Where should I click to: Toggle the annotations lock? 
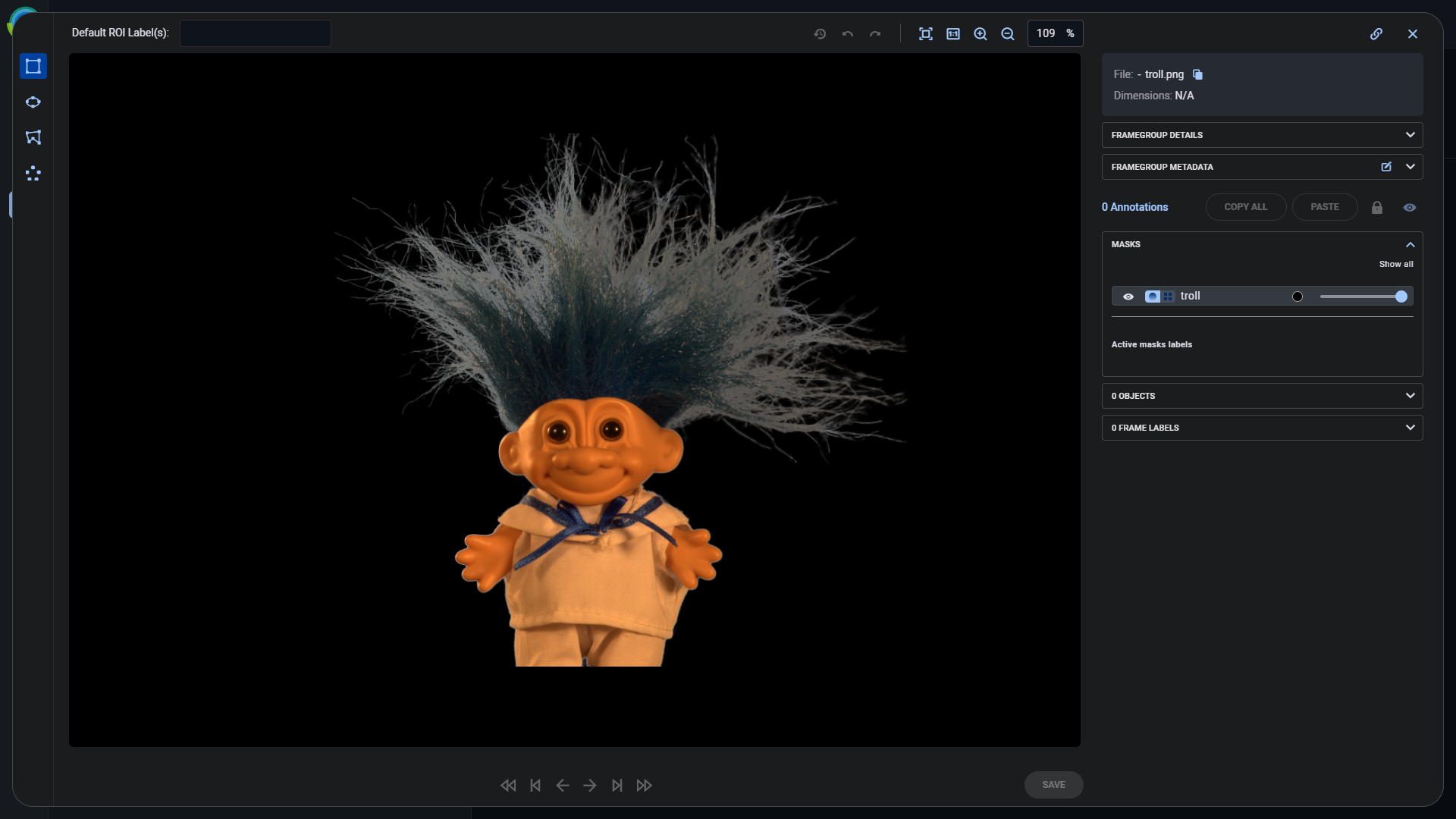click(x=1377, y=207)
